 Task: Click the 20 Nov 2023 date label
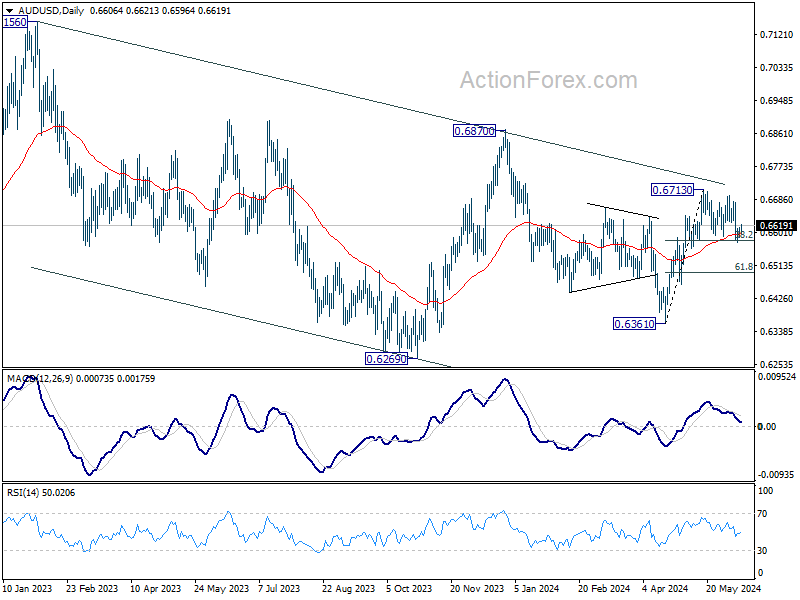click(x=477, y=588)
